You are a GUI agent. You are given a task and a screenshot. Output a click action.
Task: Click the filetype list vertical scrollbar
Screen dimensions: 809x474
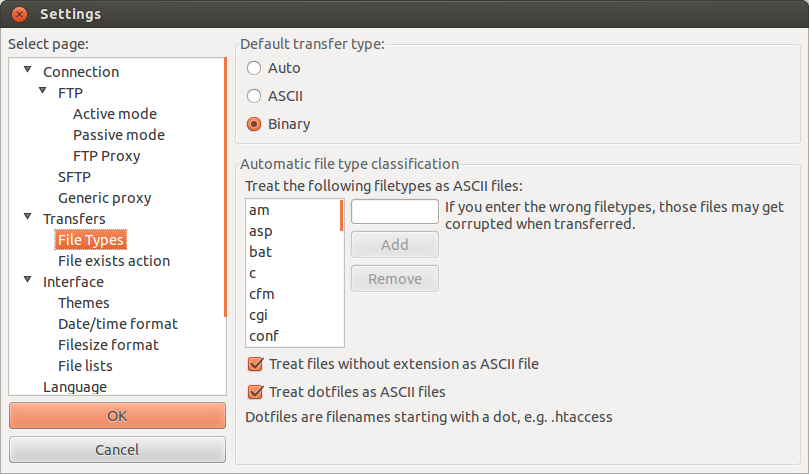[342, 272]
